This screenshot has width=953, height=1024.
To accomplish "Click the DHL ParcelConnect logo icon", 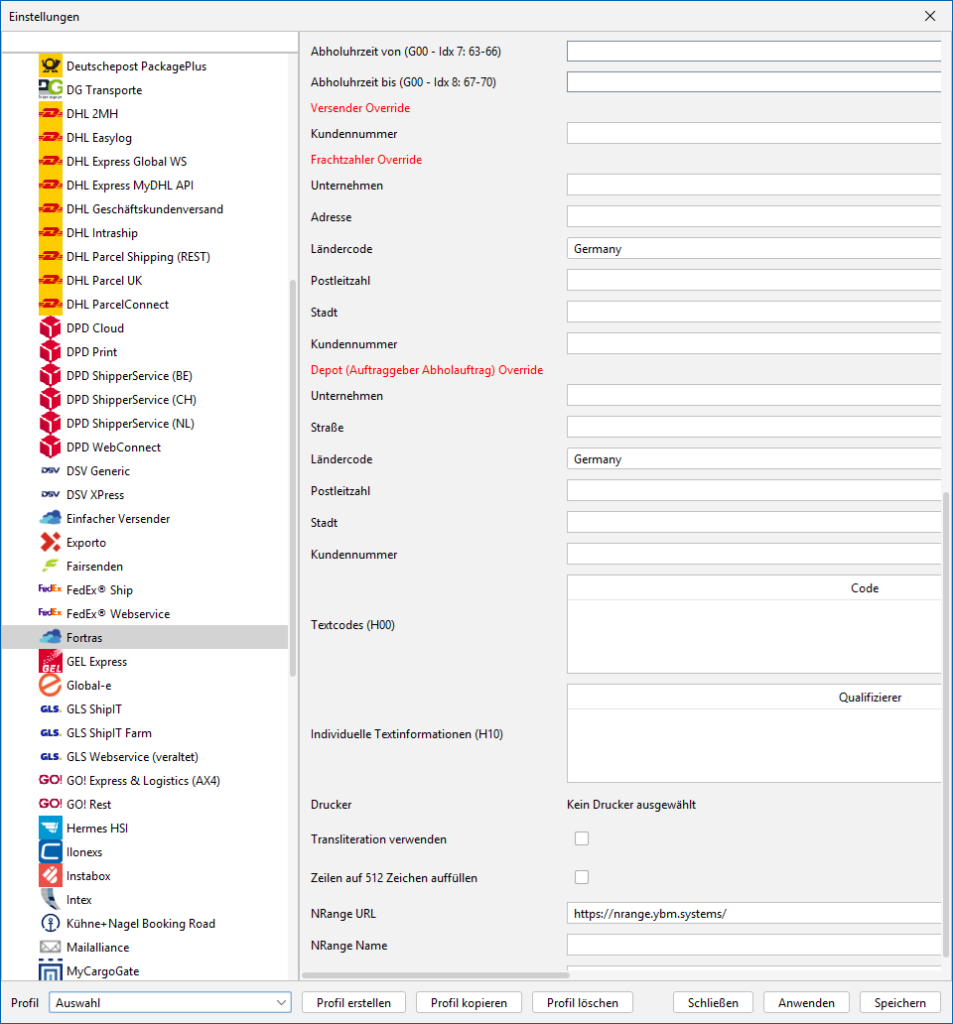I will pos(50,304).
